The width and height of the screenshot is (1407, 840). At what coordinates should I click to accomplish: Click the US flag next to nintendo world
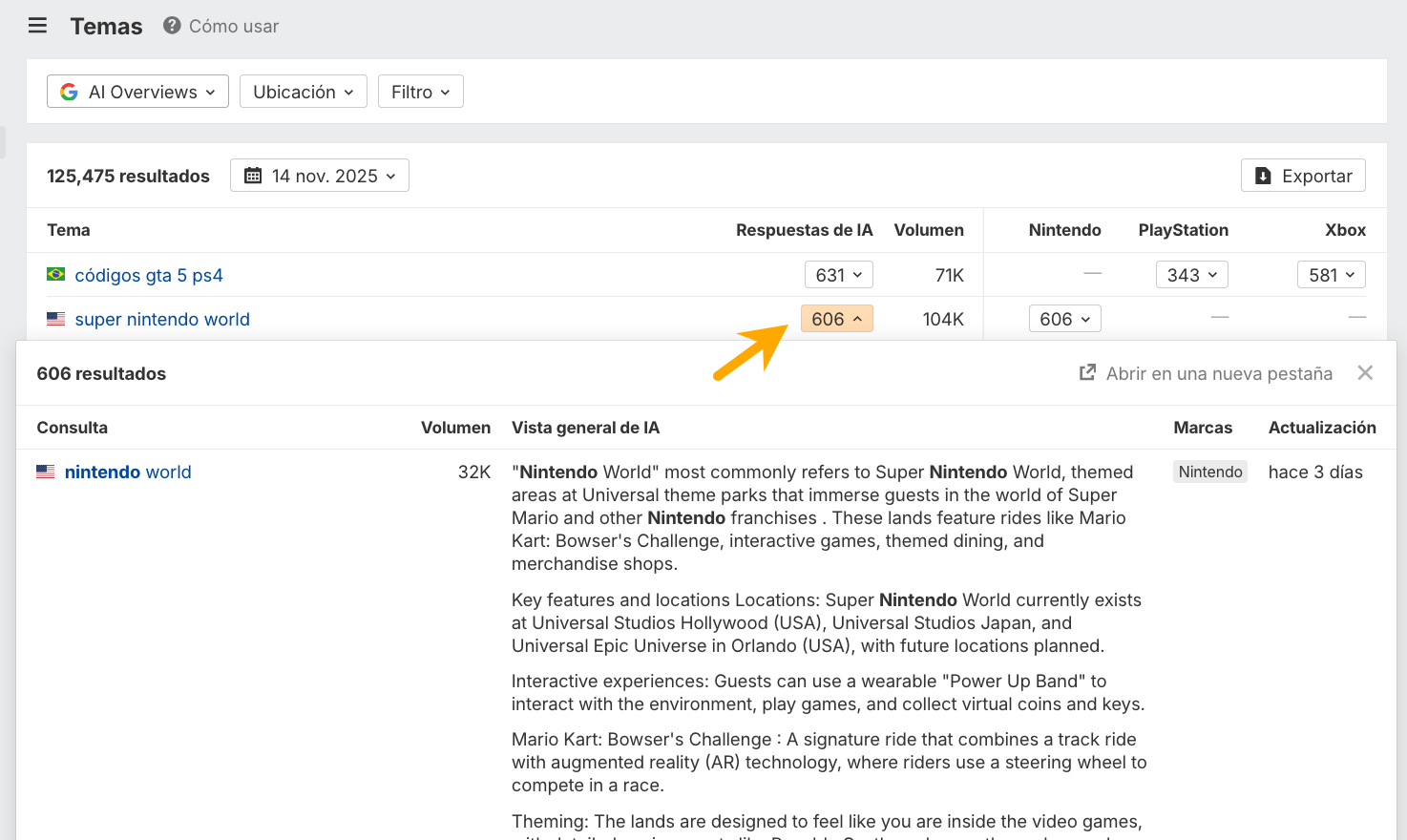(x=45, y=471)
